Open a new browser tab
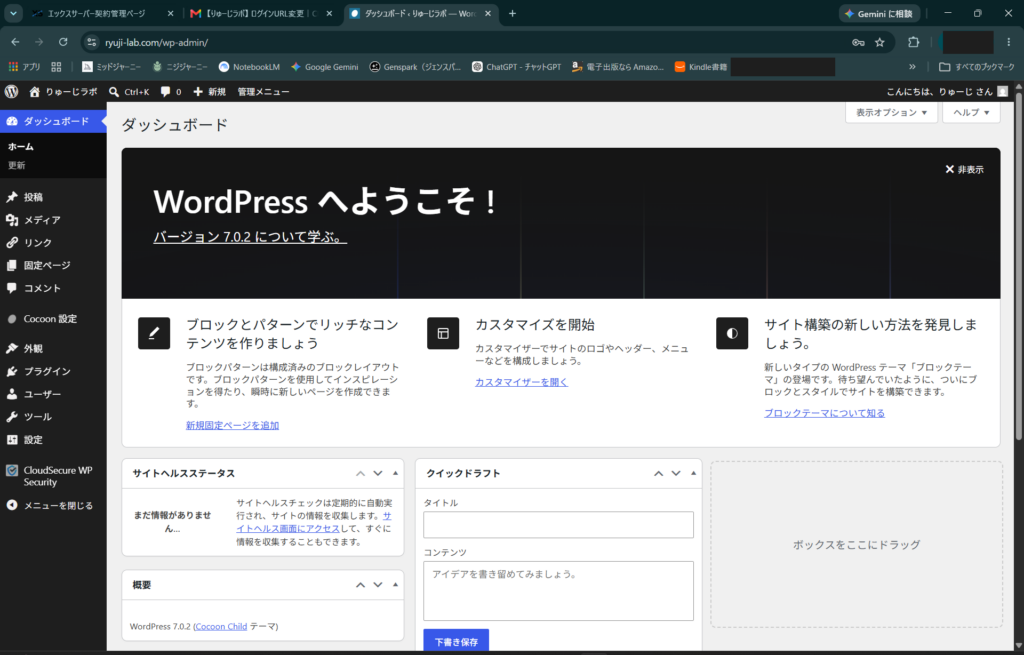1024x655 pixels. click(512, 13)
